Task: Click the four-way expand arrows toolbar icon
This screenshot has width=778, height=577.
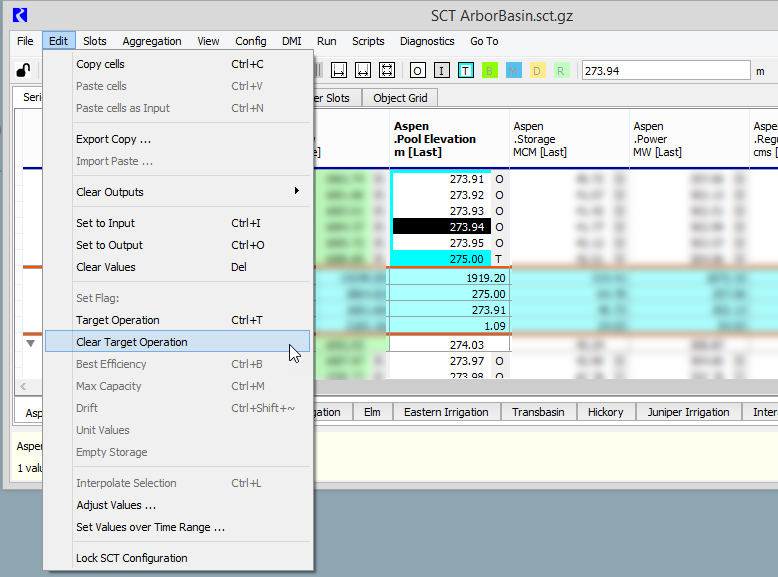Action: pyautogui.click(x=387, y=71)
